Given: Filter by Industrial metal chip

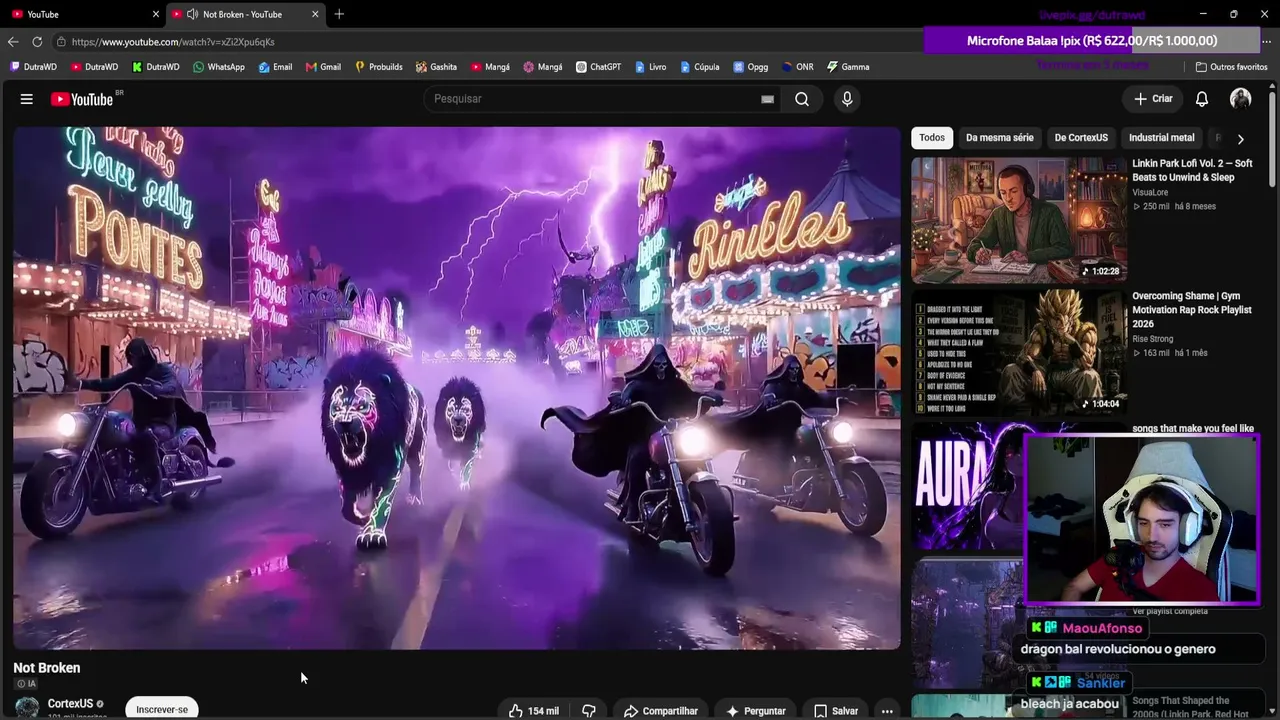Looking at the screenshot, I should click(x=1161, y=138).
